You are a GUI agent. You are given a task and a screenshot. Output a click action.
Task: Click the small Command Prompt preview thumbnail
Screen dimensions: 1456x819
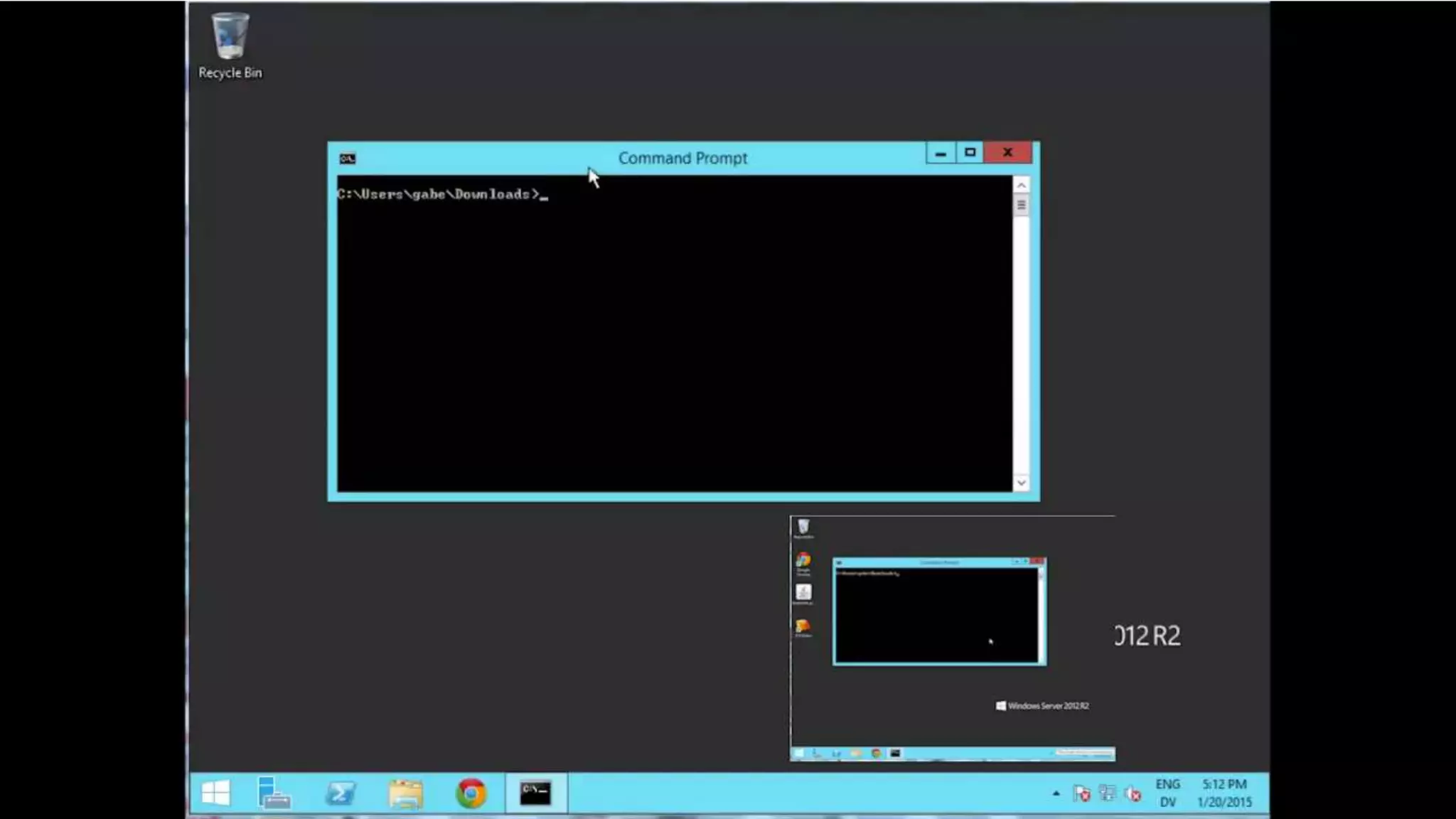coord(938,612)
